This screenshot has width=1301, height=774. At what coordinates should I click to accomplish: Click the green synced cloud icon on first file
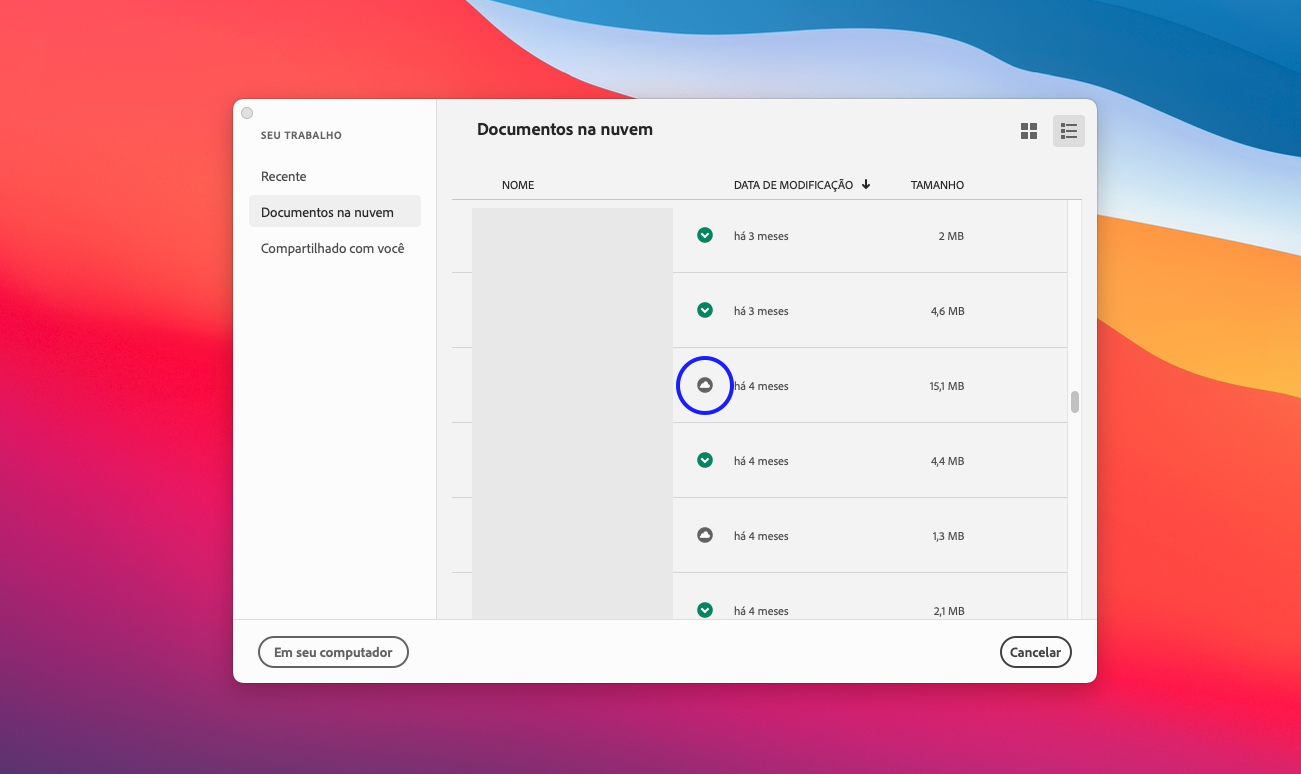[x=704, y=235]
